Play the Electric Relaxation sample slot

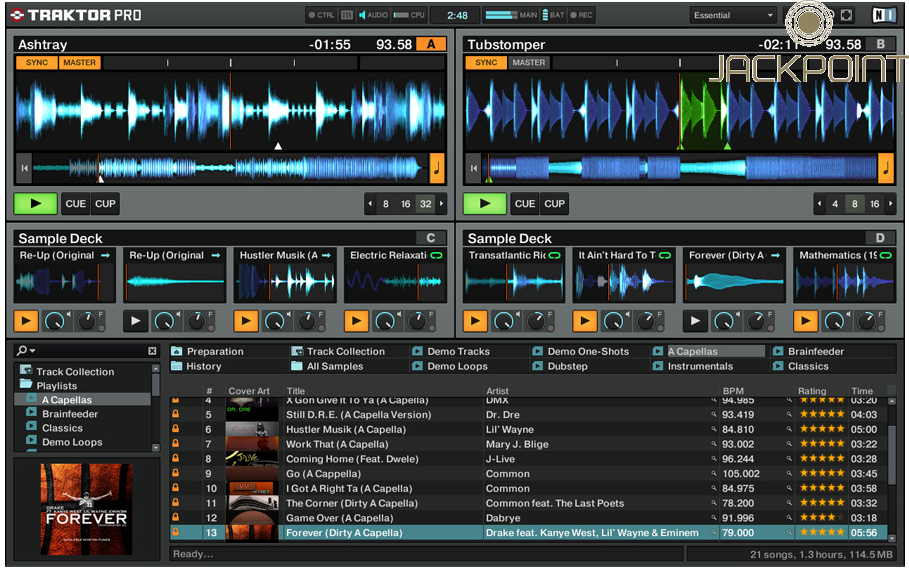coord(356,321)
